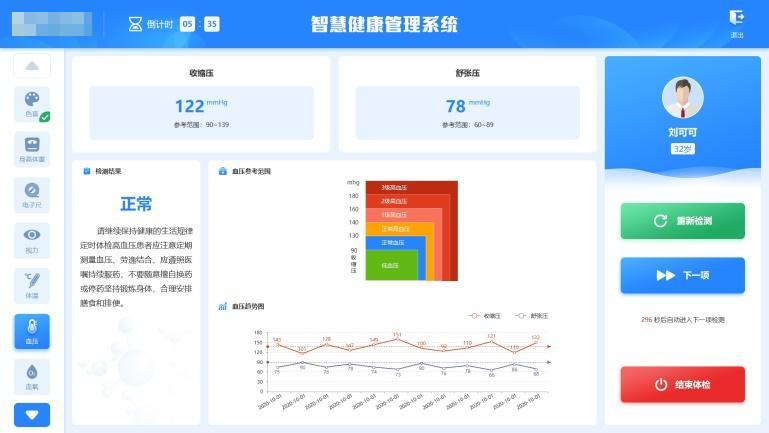Viewport: 769px width, 433px height.
Task: Open the 血氧 blood oxygen module
Action: [31, 376]
